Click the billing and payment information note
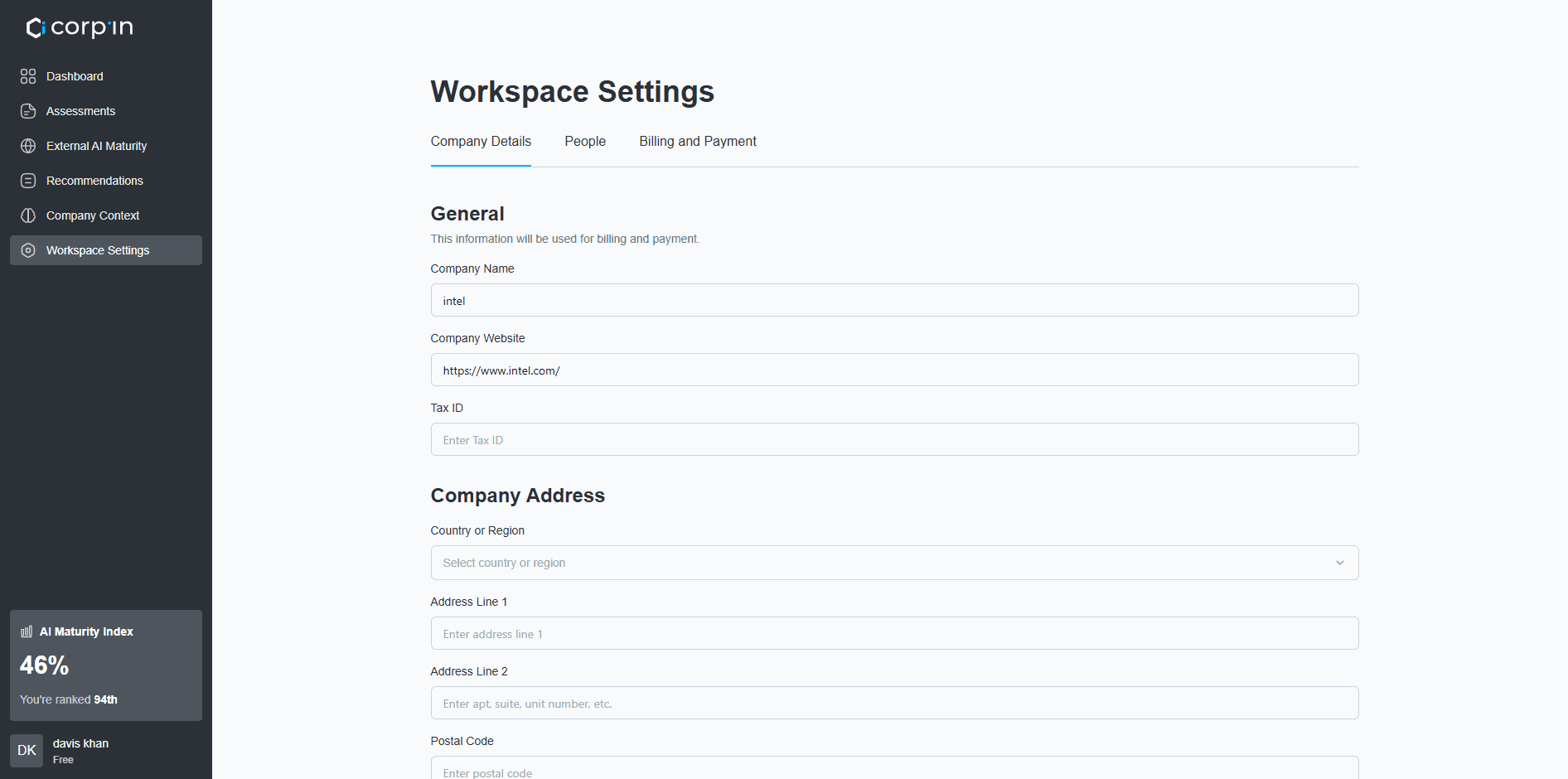This screenshot has height=779, width=1568. coord(565,239)
